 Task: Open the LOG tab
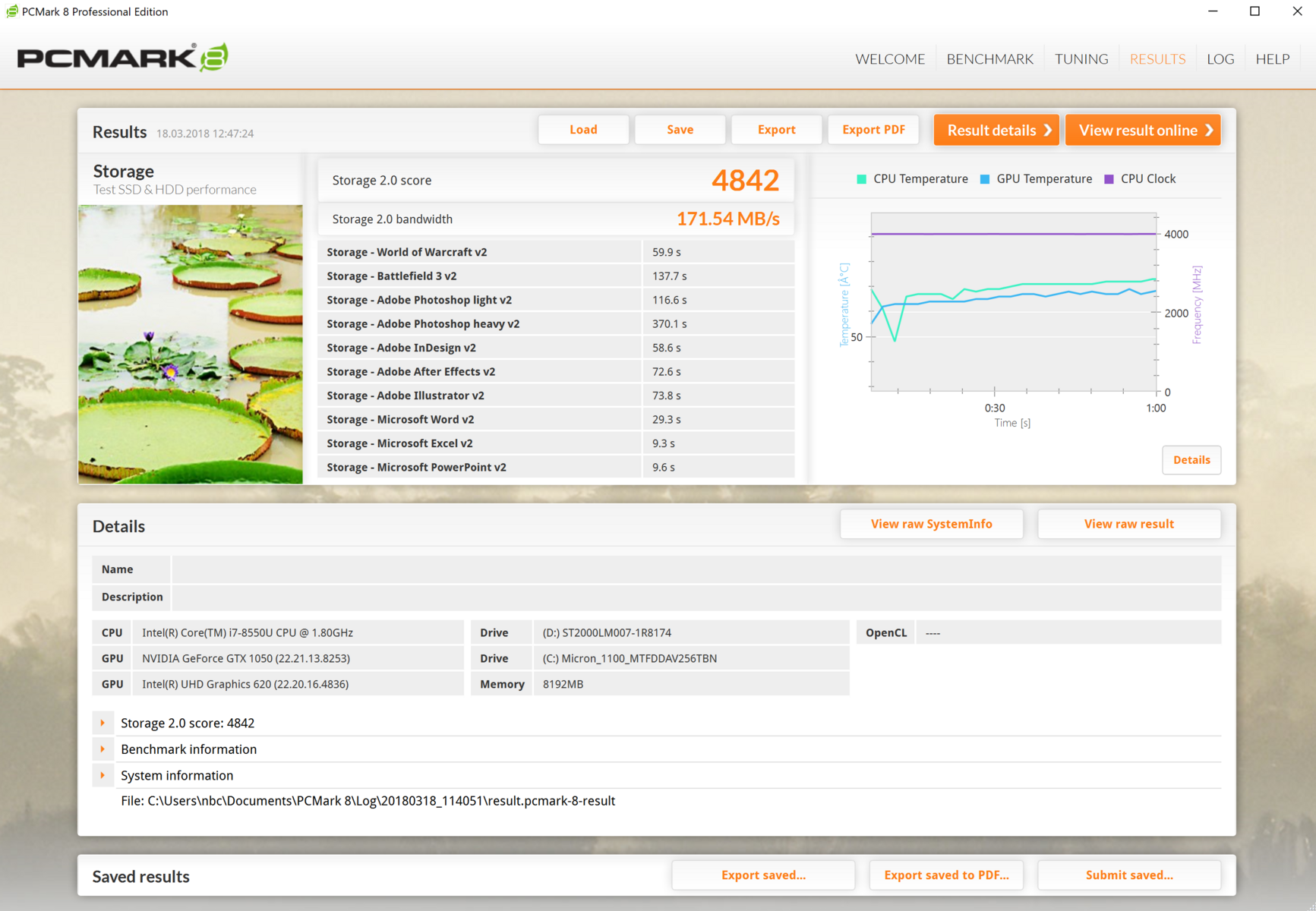(x=1220, y=59)
